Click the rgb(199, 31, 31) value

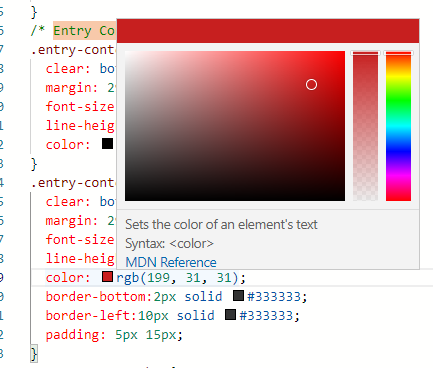(x=177, y=278)
